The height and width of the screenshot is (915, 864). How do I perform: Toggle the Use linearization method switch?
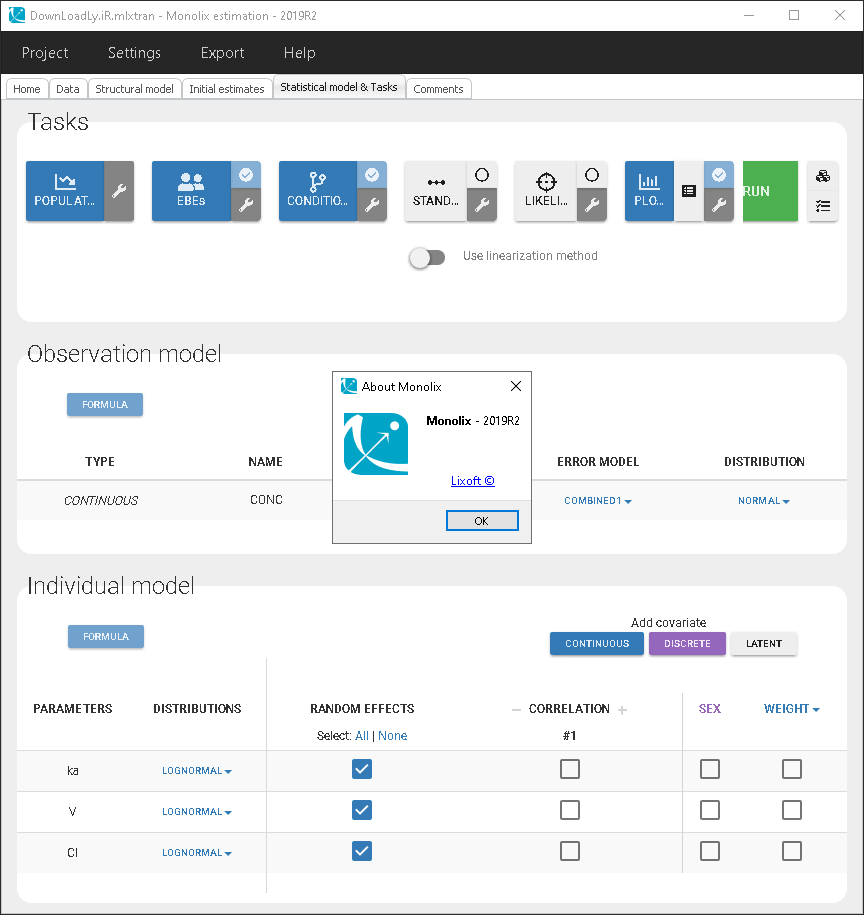tap(427, 257)
